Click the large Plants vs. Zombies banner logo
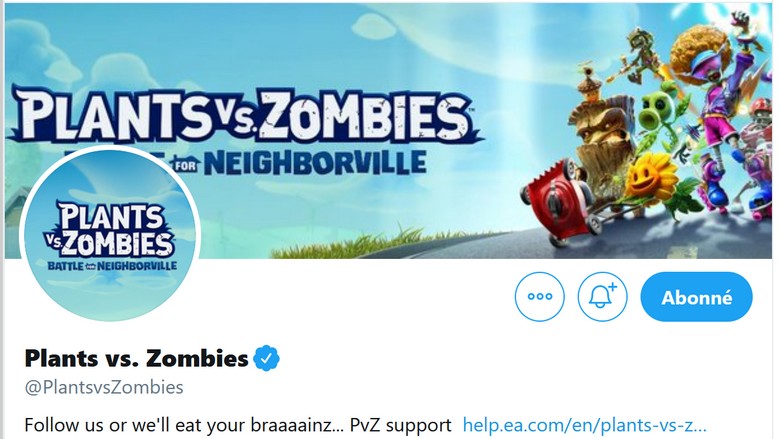780x439 pixels. click(244, 117)
